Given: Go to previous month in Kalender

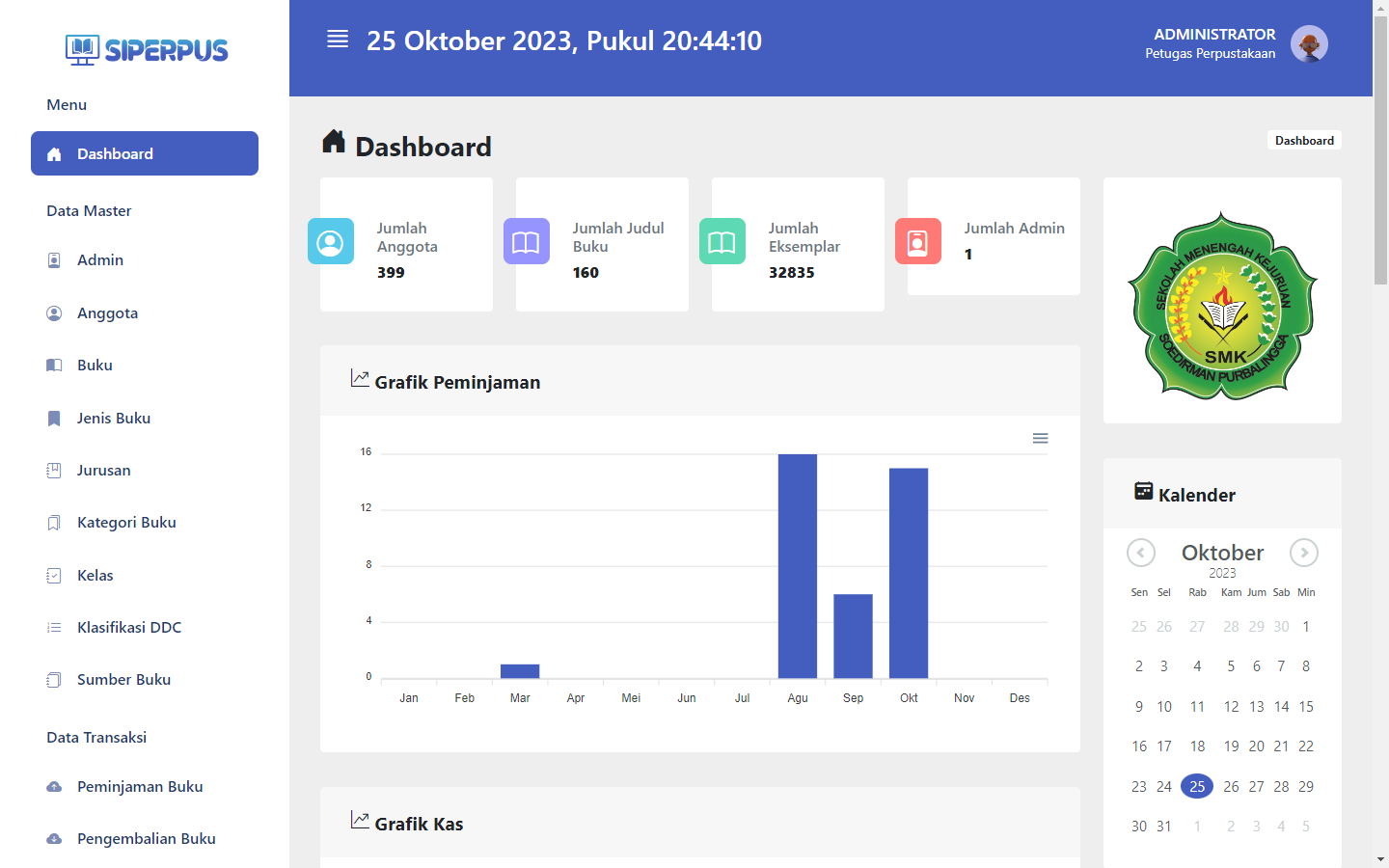Looking at the screenshot, I should [x=1140, y=553].
